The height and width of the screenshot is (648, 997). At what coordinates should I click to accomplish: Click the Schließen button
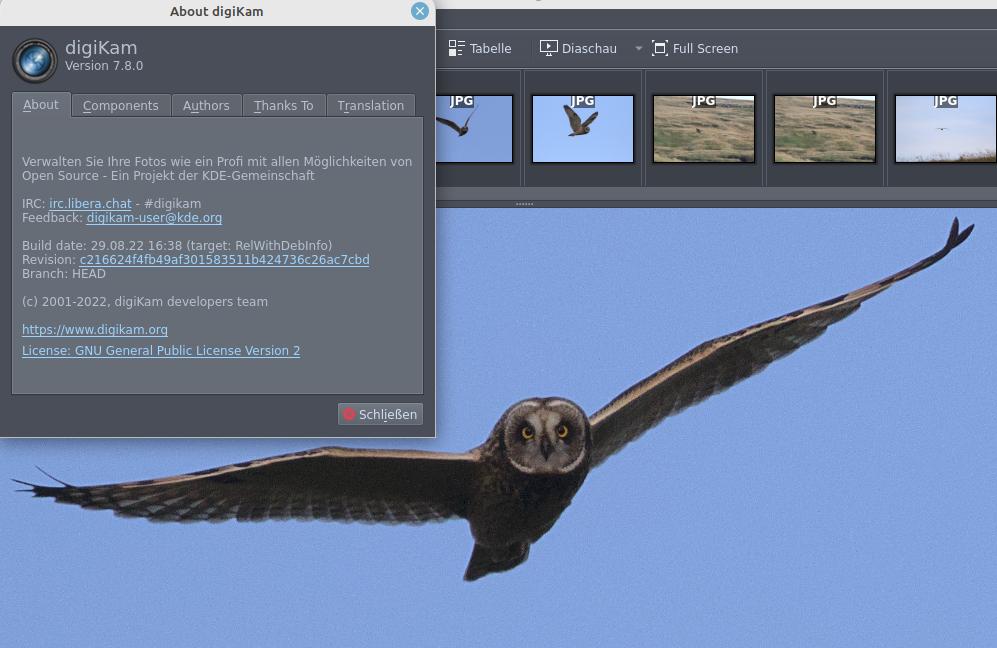pos(380,414)
